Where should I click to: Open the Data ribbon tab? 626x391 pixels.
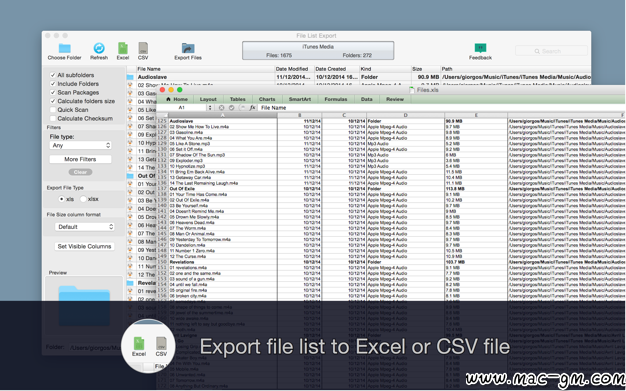366,99
